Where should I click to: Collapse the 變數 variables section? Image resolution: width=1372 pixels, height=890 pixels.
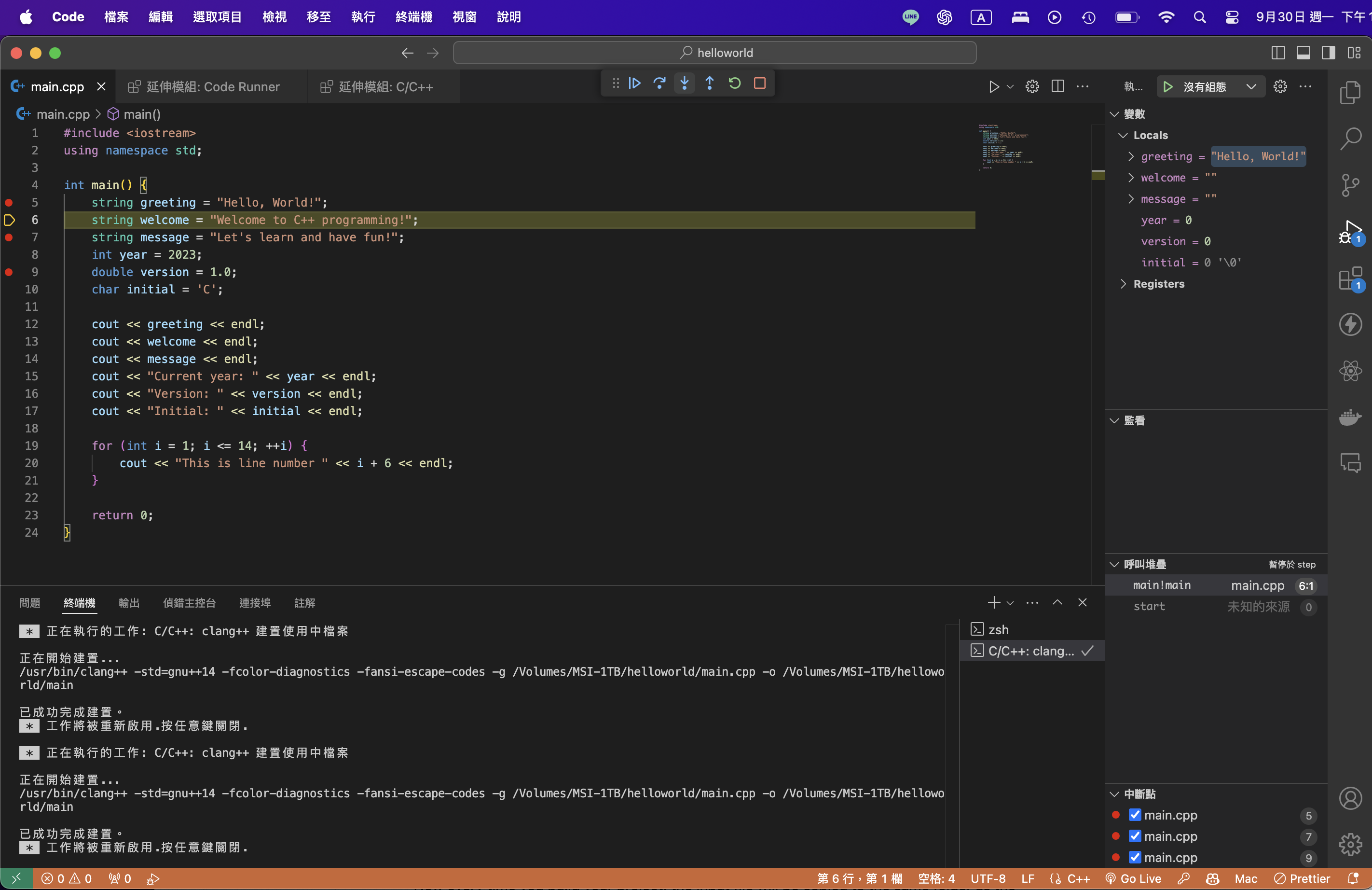(x=1114, y=114)
